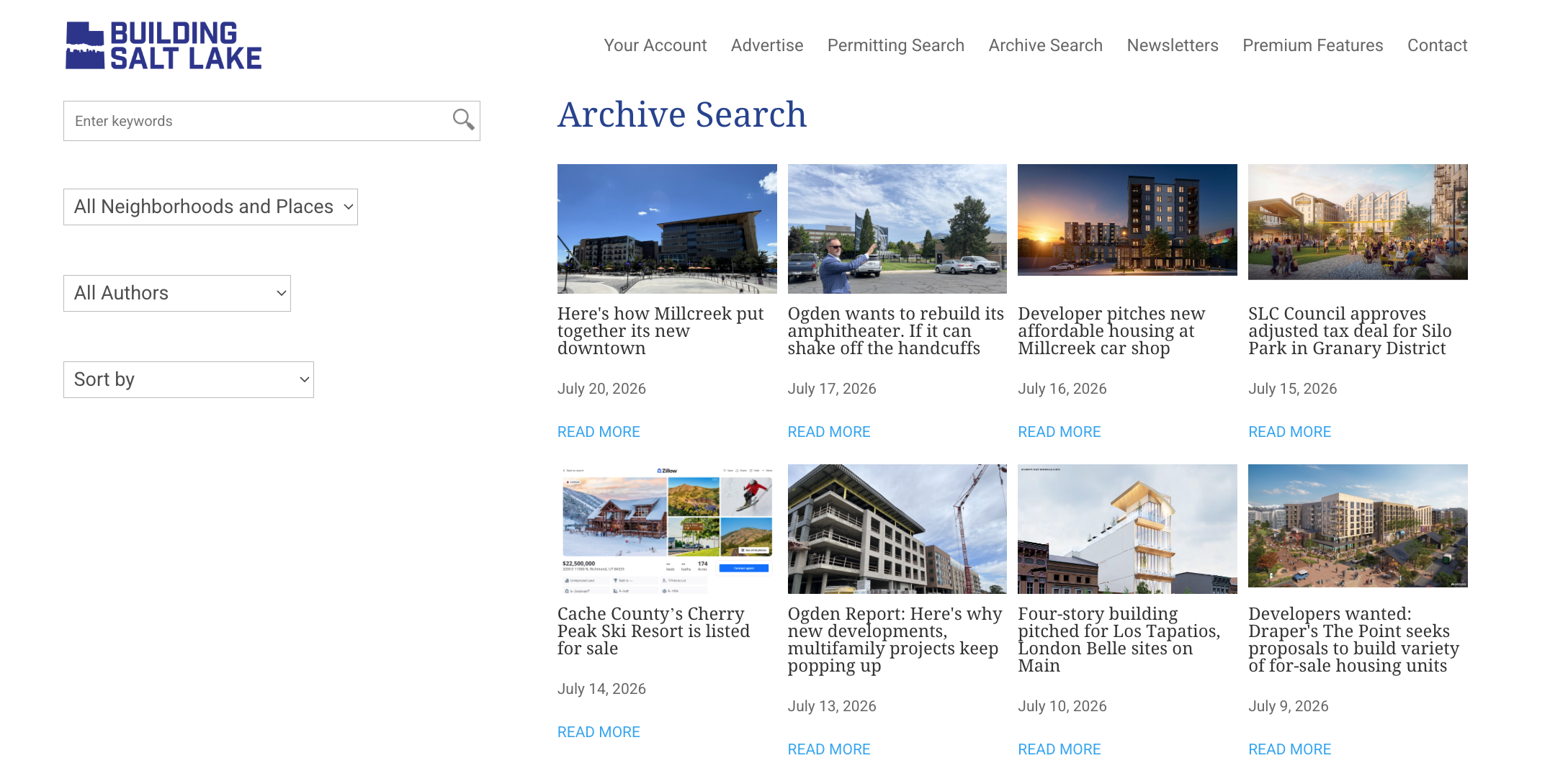Screen dimensions: 1568x776
Task: Click READ MORE under the July 14 article
Action: pos(599,732)
